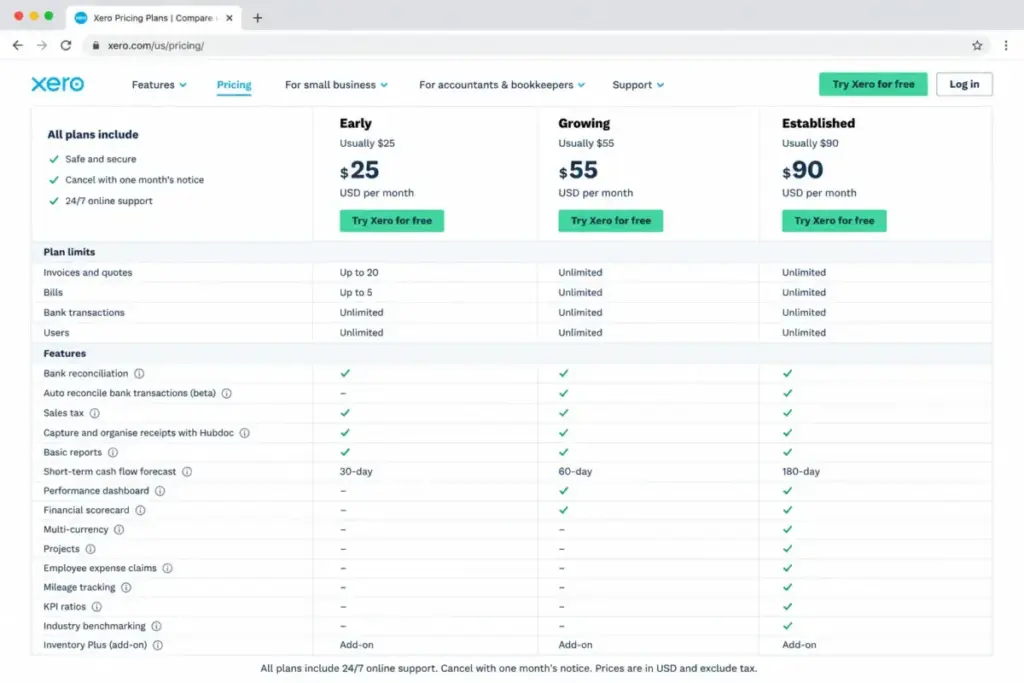Click the Xero Pricing Plans browser tab
The width and height of the screenshot is (1024, 683).
point(153,18)
